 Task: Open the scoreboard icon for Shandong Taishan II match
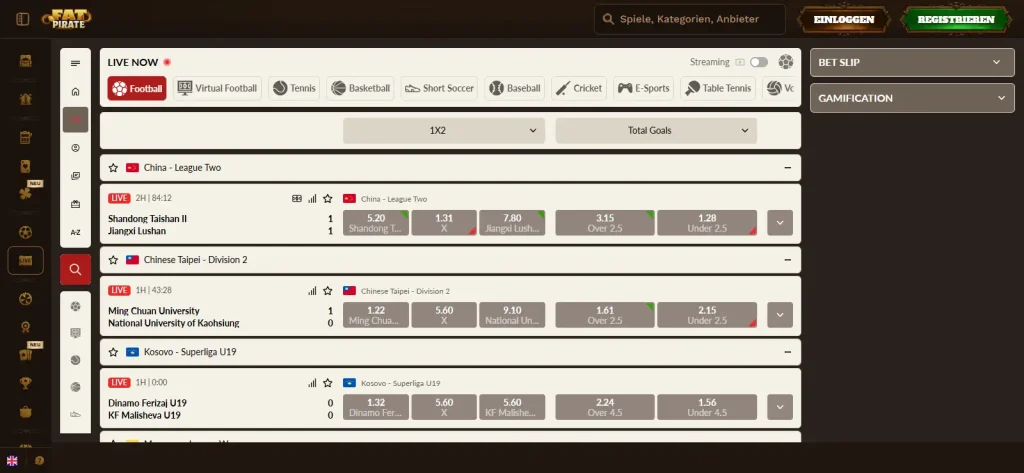[x=296, y=199]
